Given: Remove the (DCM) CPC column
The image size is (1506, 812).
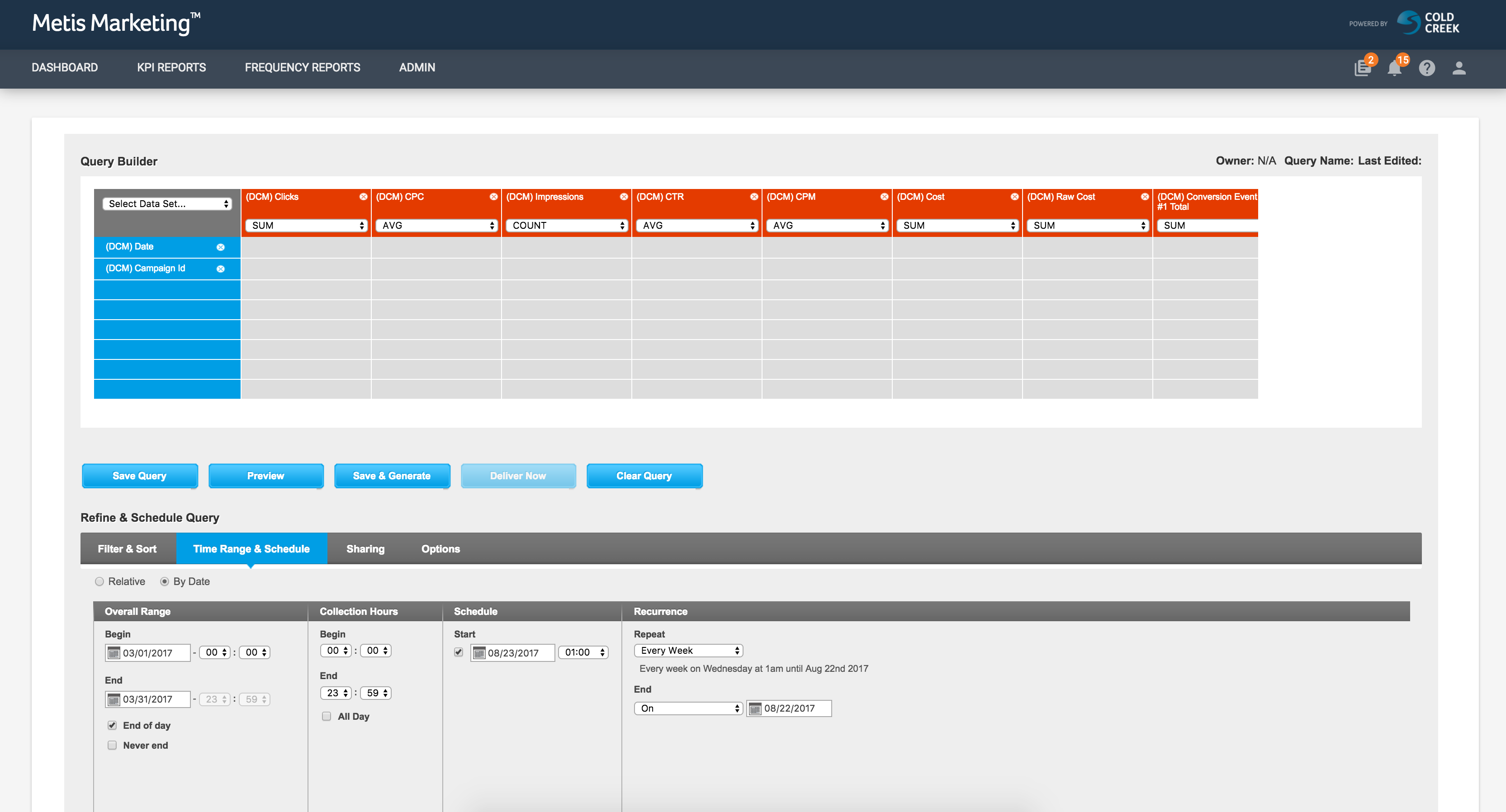Looking at the screenshot, I should (x=493, y=196).
